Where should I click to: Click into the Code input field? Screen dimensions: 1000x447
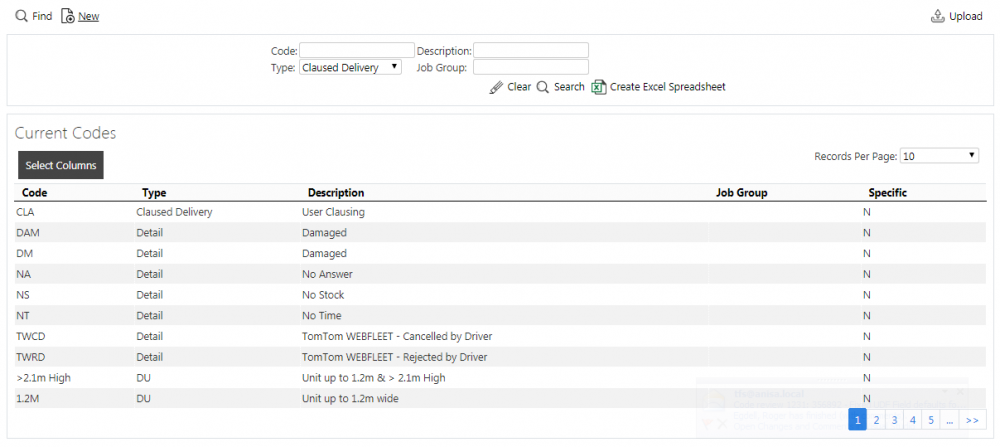[357, 50]
